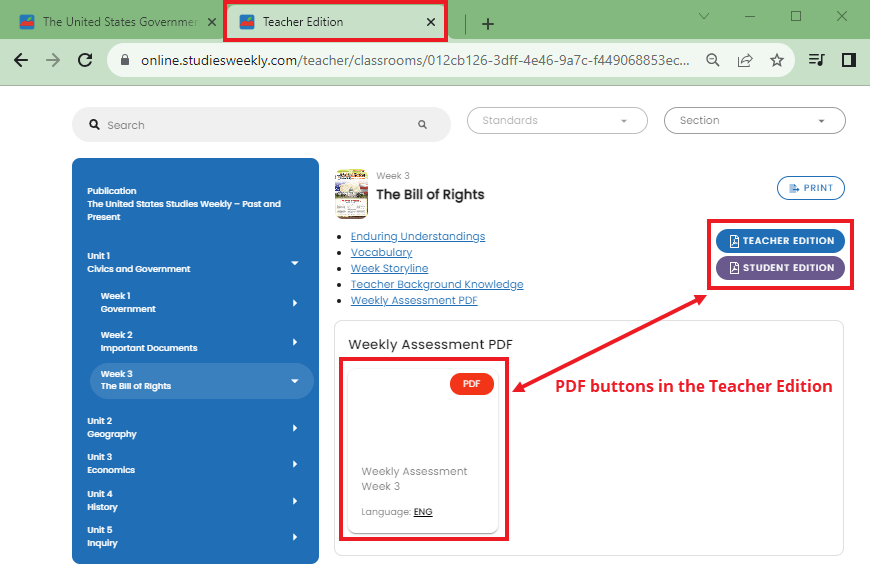
Task: Open the Week Storyline link
Action: click(390, 269)
